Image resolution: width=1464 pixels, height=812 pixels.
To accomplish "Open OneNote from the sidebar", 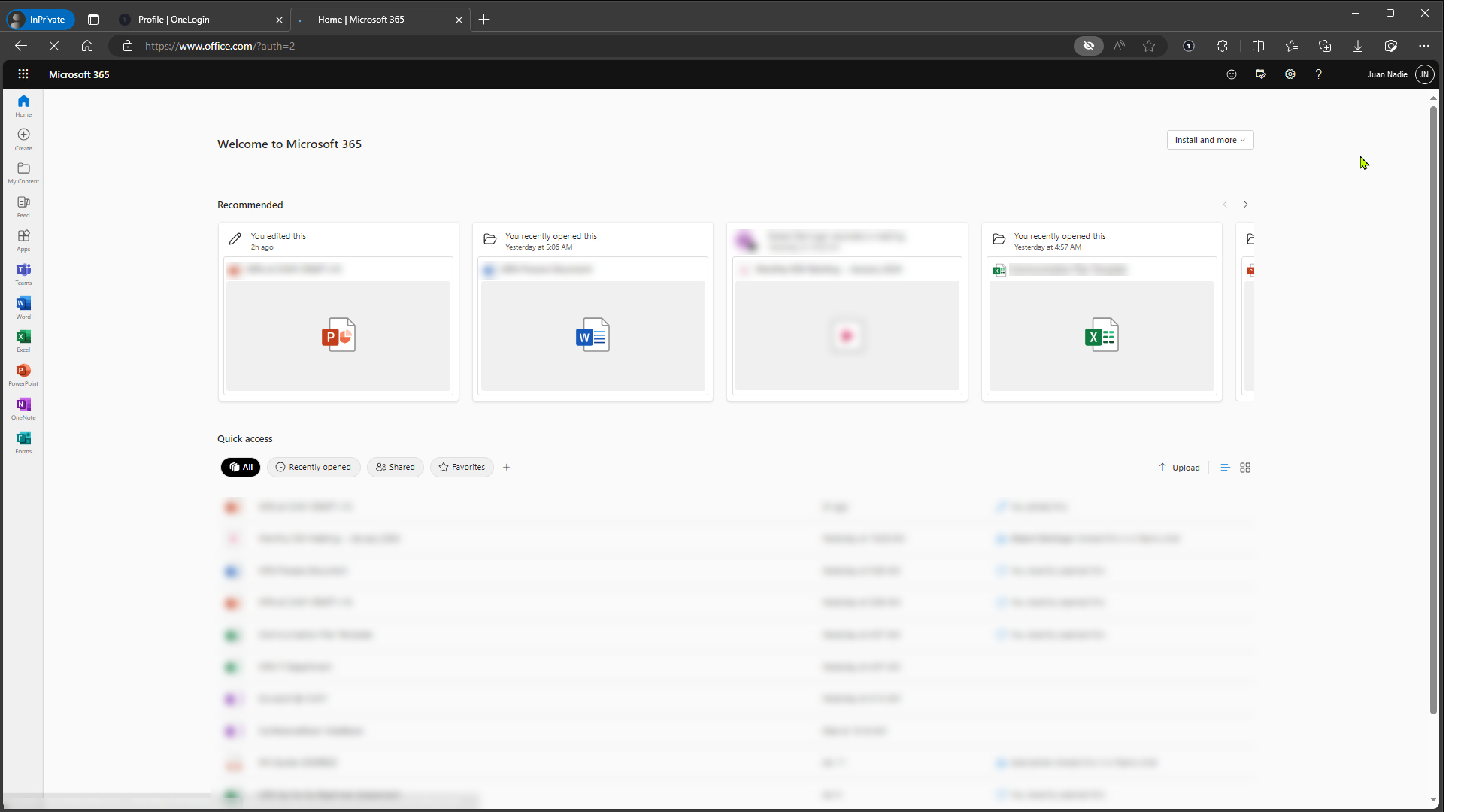I will [23, 408].
